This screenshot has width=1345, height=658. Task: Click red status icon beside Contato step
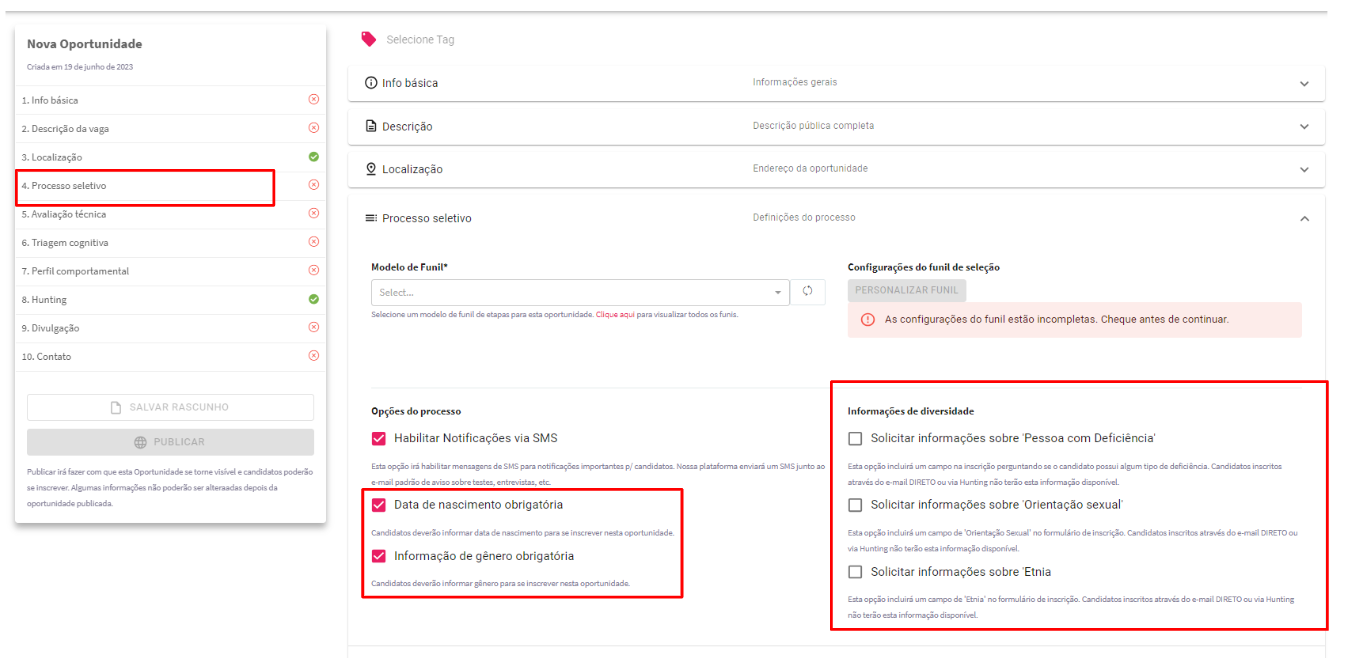[314, 356]
